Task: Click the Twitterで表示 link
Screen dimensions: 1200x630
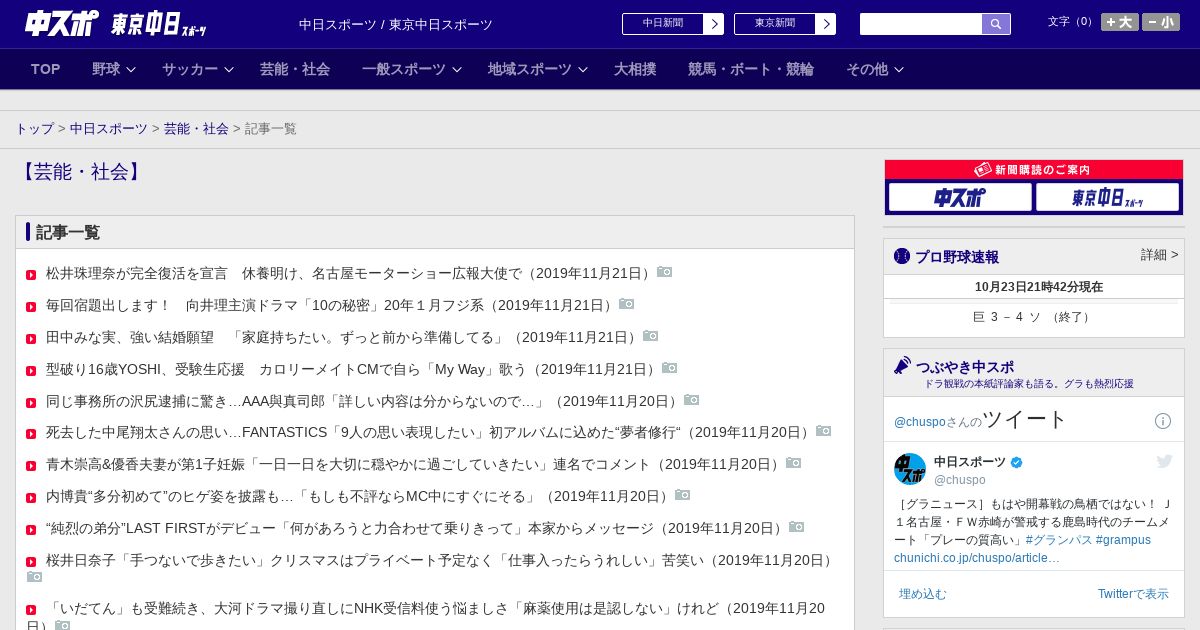Action: click(x=1133, y=594)
